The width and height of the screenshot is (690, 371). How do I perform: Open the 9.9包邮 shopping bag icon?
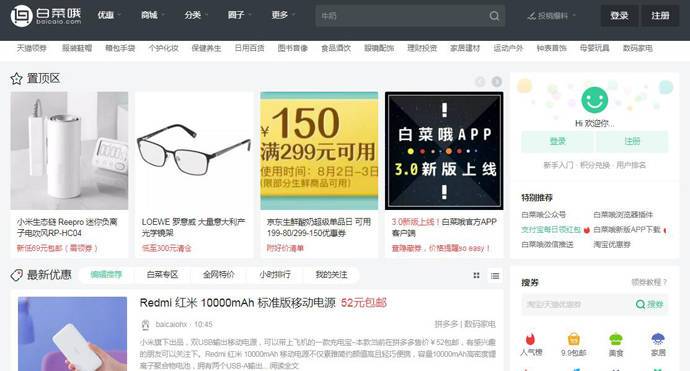(x=573, y=339)
